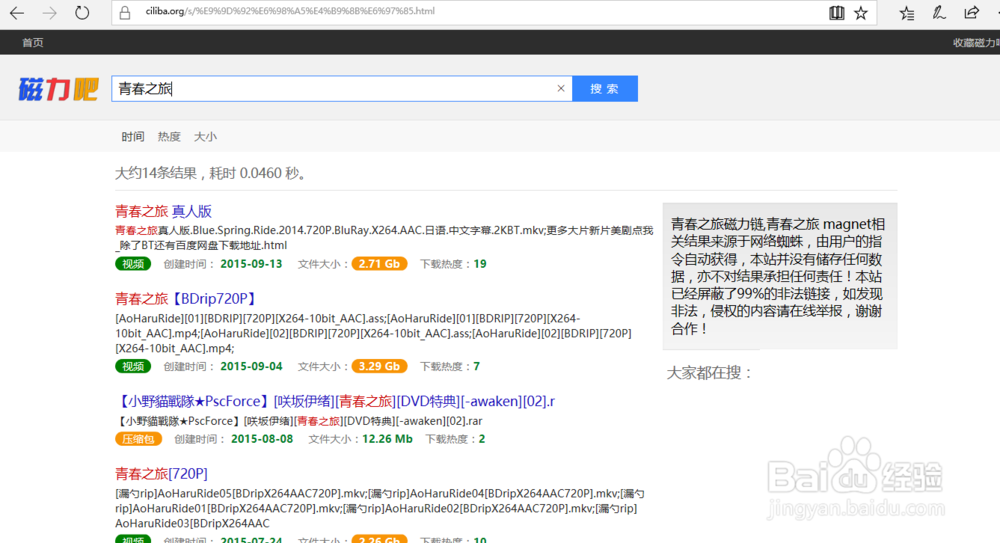Click the disclaimer box about magnet links

pos(780,276)
